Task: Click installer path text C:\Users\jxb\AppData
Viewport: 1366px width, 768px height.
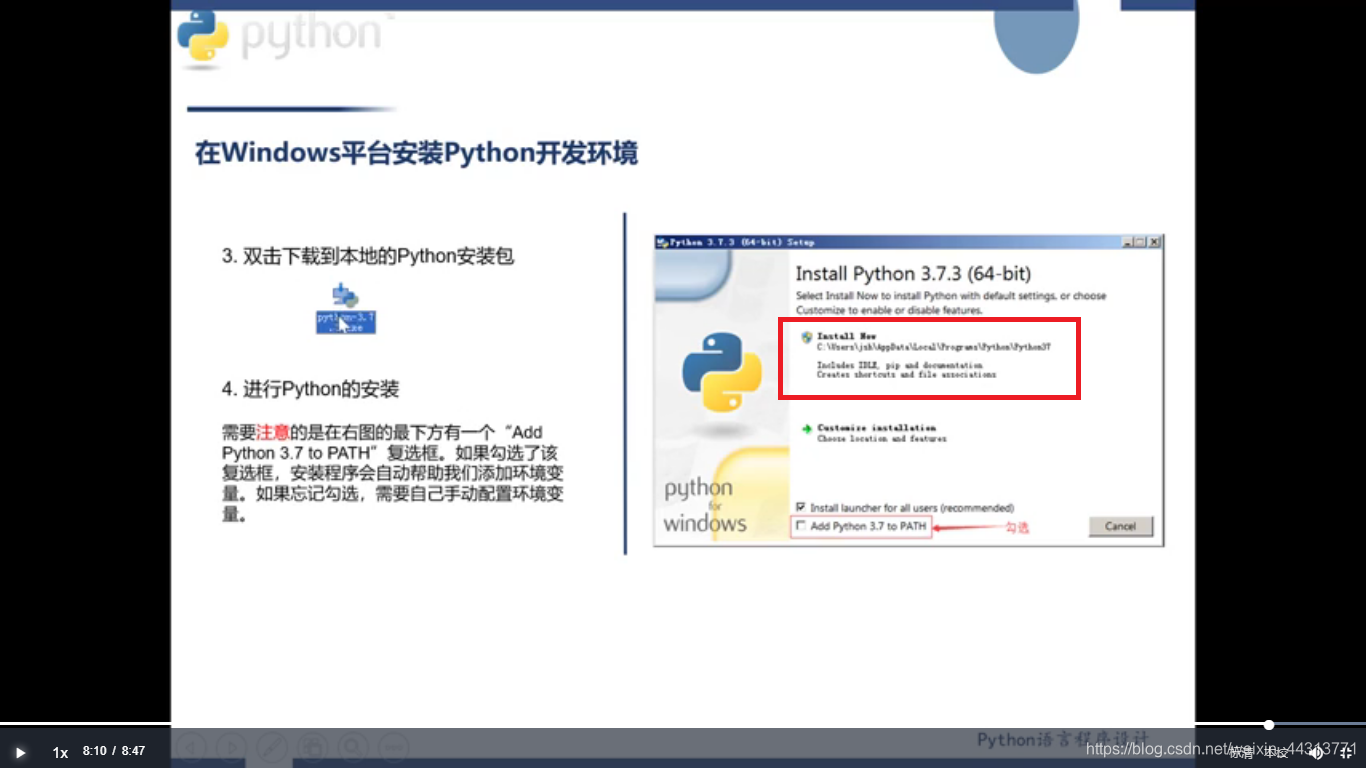Action: [x=934, y=347]
